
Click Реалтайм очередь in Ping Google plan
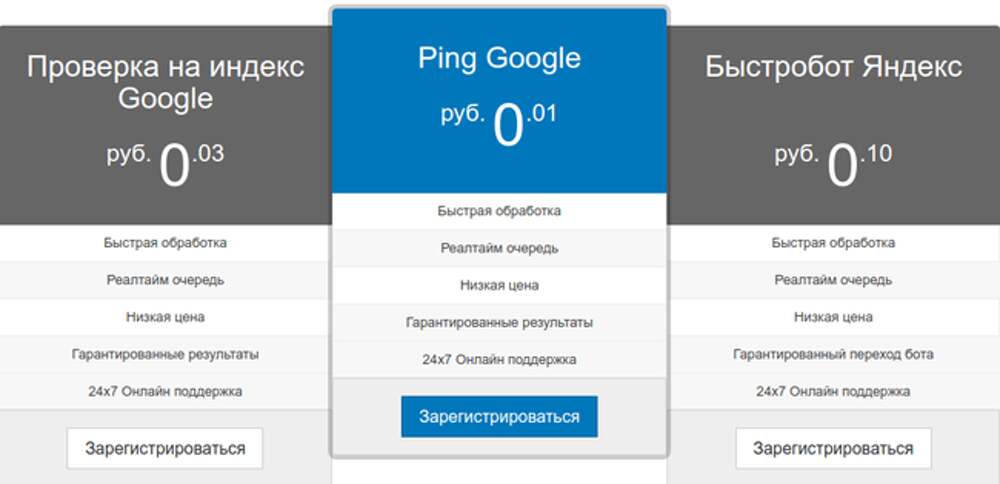pos(499,248)
